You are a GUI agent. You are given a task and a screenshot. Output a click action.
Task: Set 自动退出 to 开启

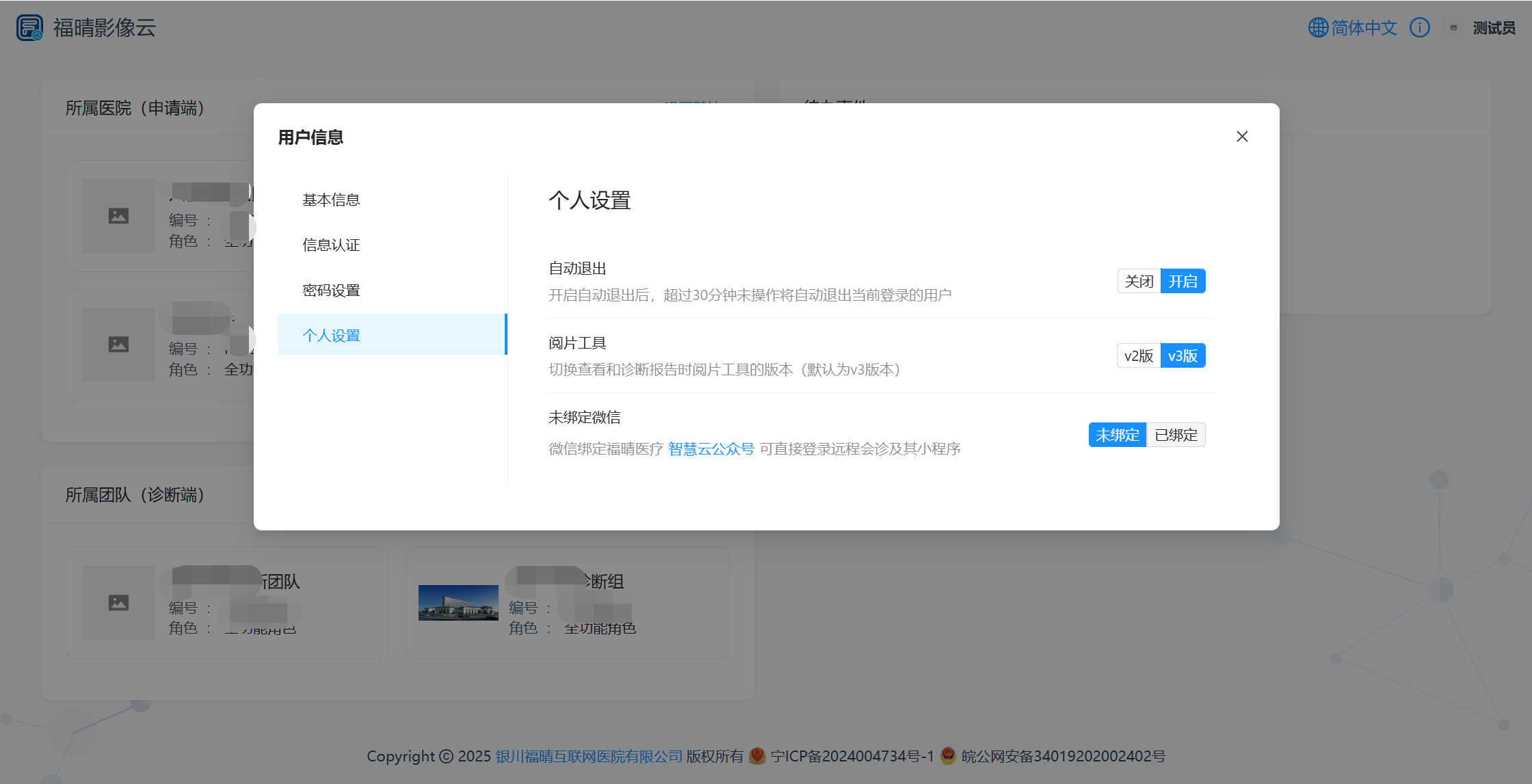(1183, 282)
